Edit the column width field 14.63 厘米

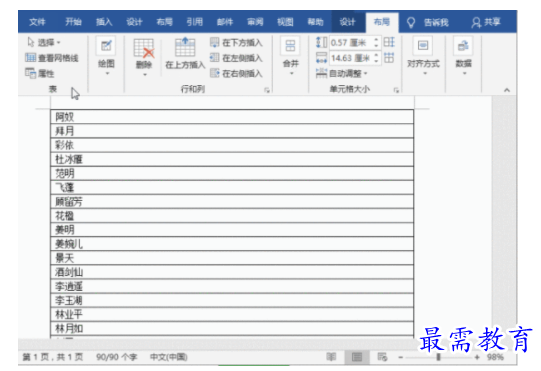click(350, 58)
